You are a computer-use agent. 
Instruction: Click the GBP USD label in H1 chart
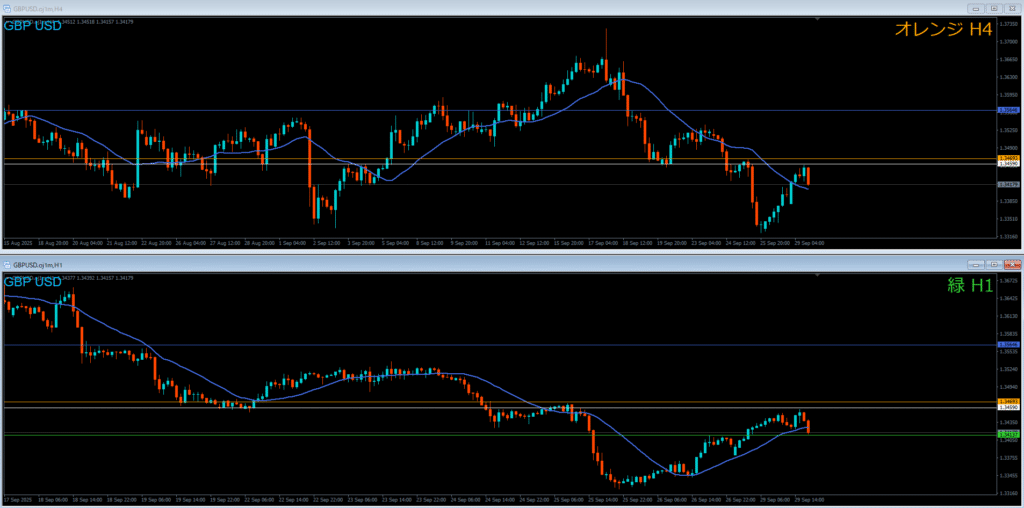pos(34,281)
